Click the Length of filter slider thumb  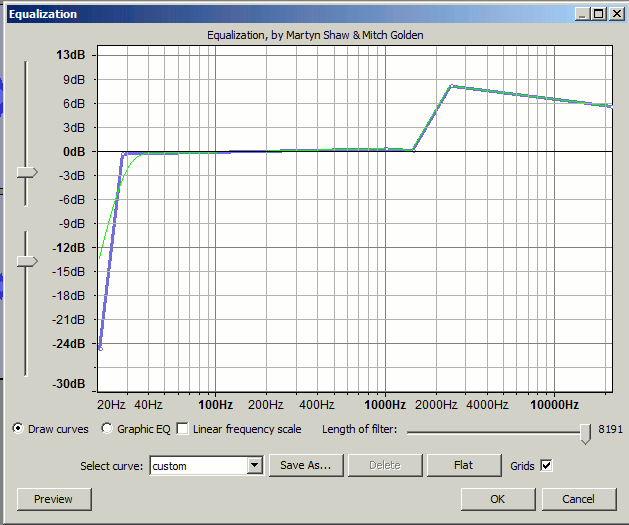[x=586, y=434]
